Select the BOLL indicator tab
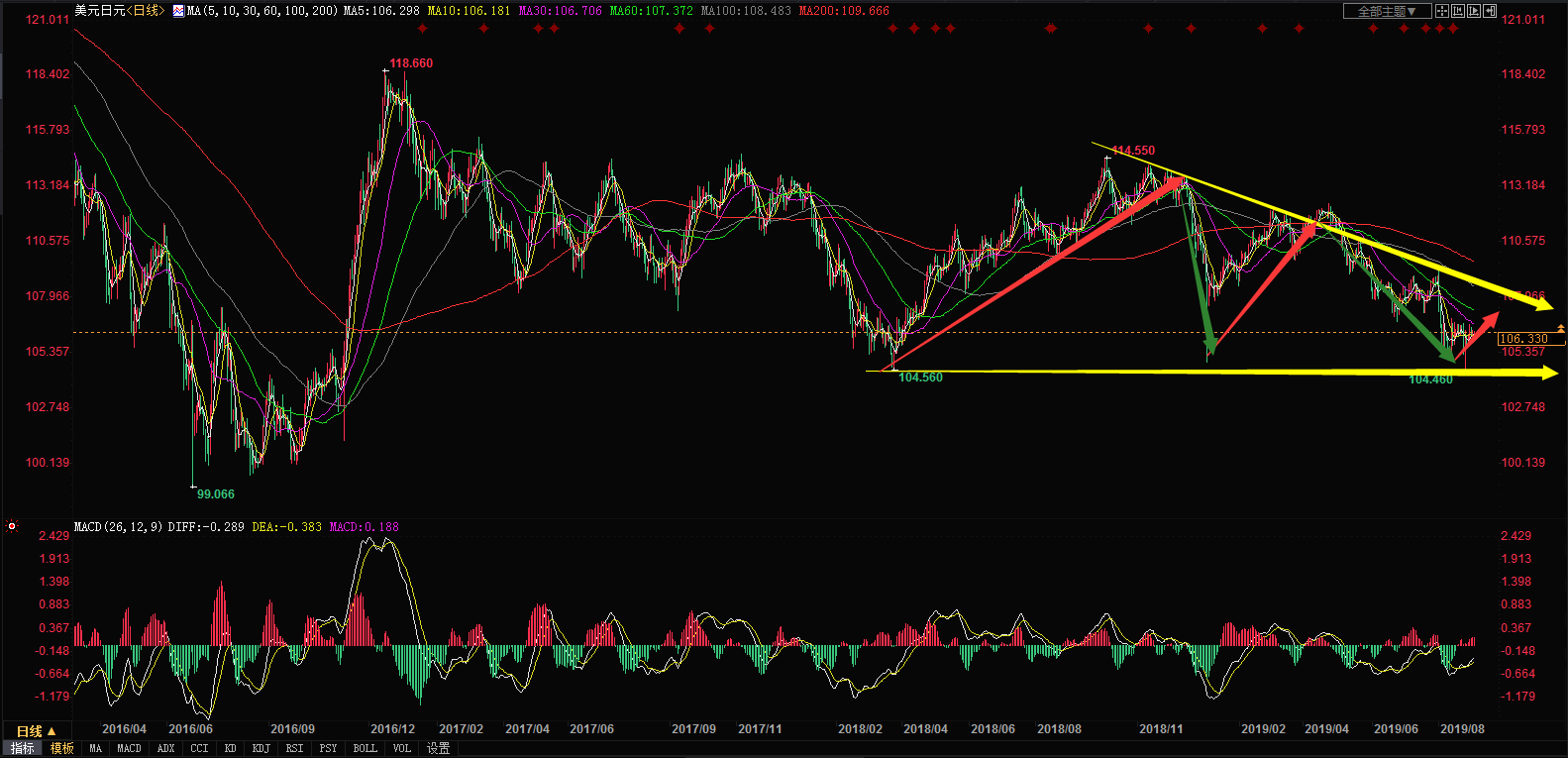Viewport: 1568px width, 758px height. pyautogui.click(x=365, y=748)
